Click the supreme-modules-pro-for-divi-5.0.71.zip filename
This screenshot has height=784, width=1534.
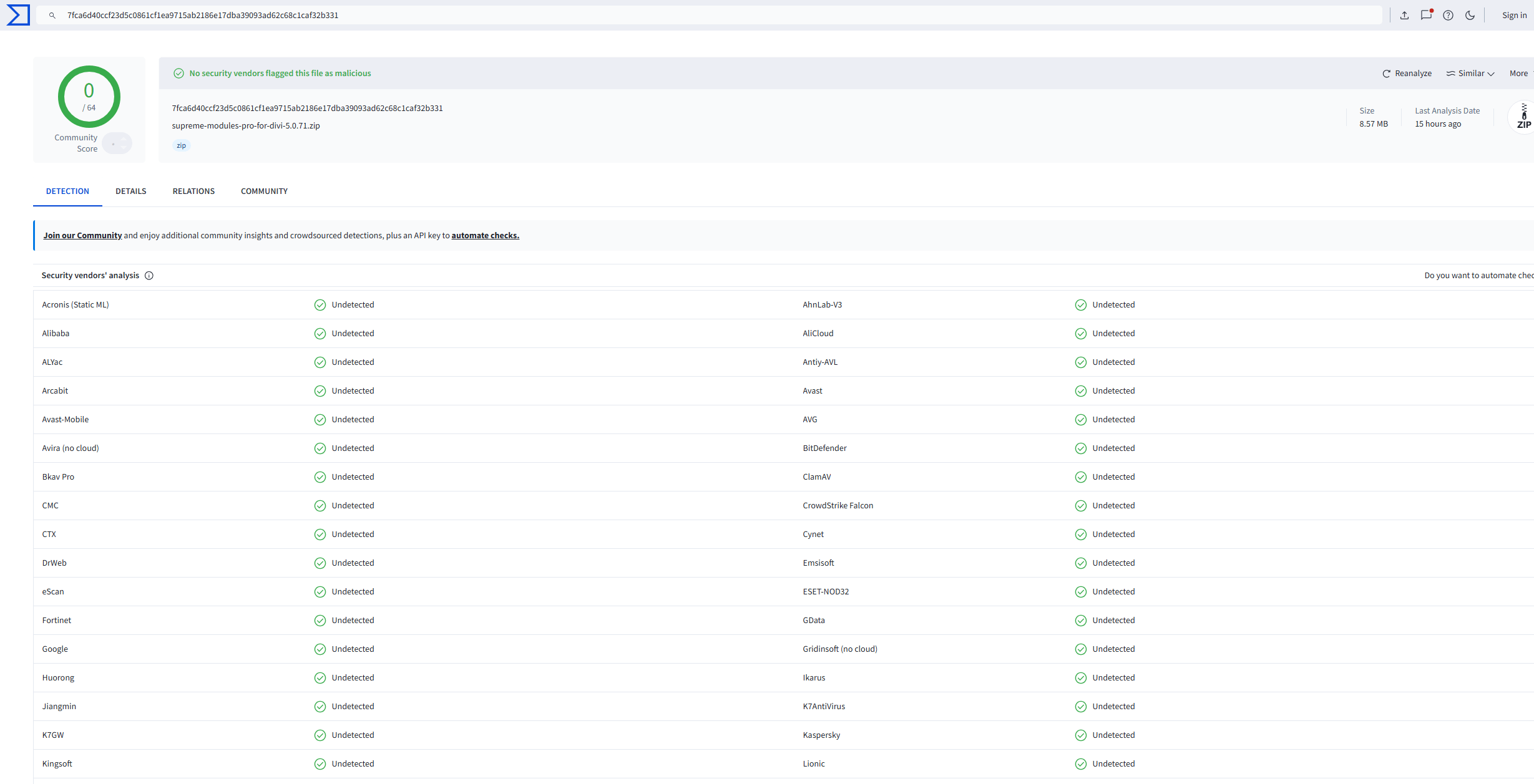pyautogui.click(x=246, y=126)
